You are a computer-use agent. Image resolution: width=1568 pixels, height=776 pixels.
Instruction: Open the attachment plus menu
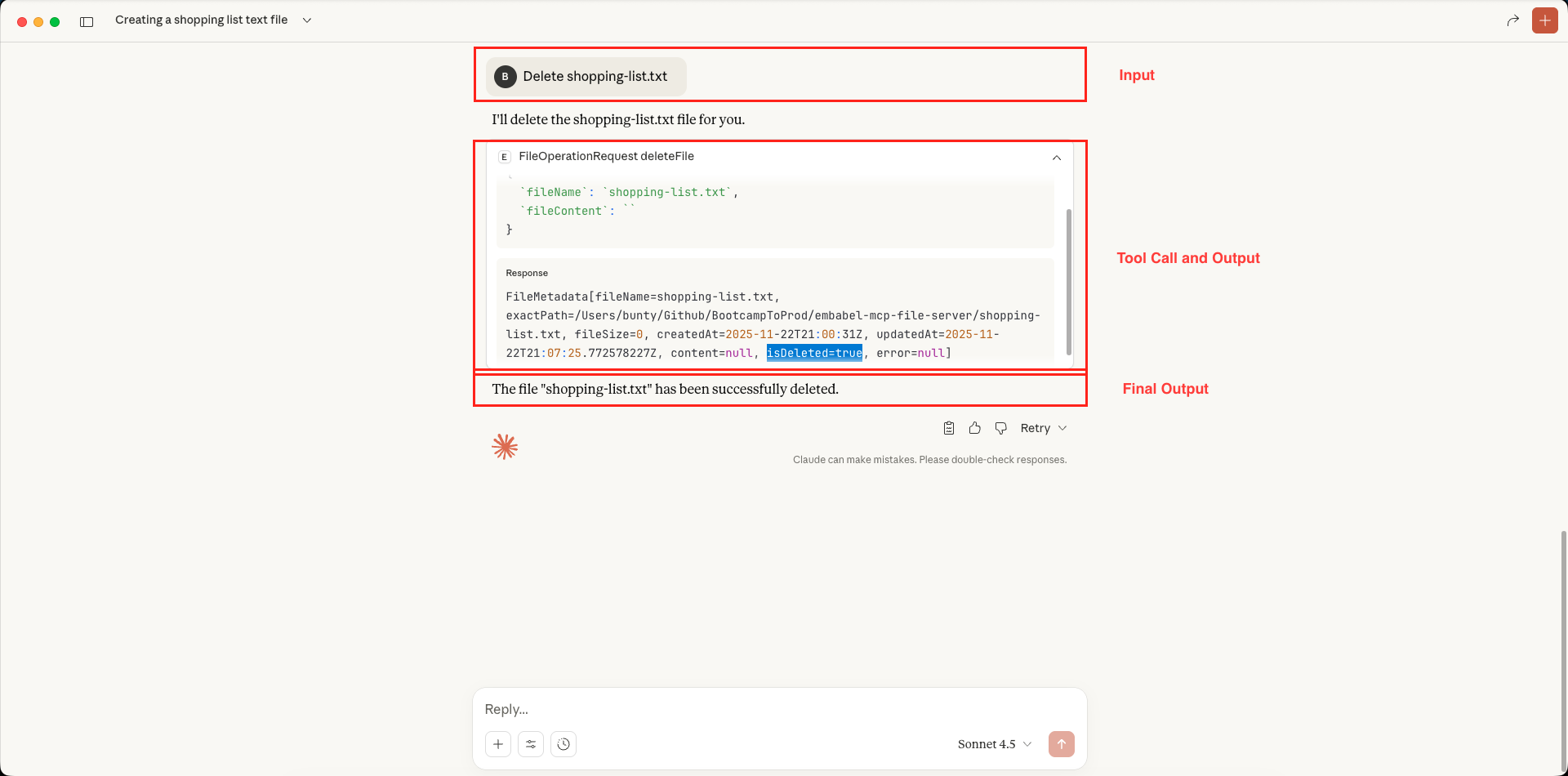(498, 744)
